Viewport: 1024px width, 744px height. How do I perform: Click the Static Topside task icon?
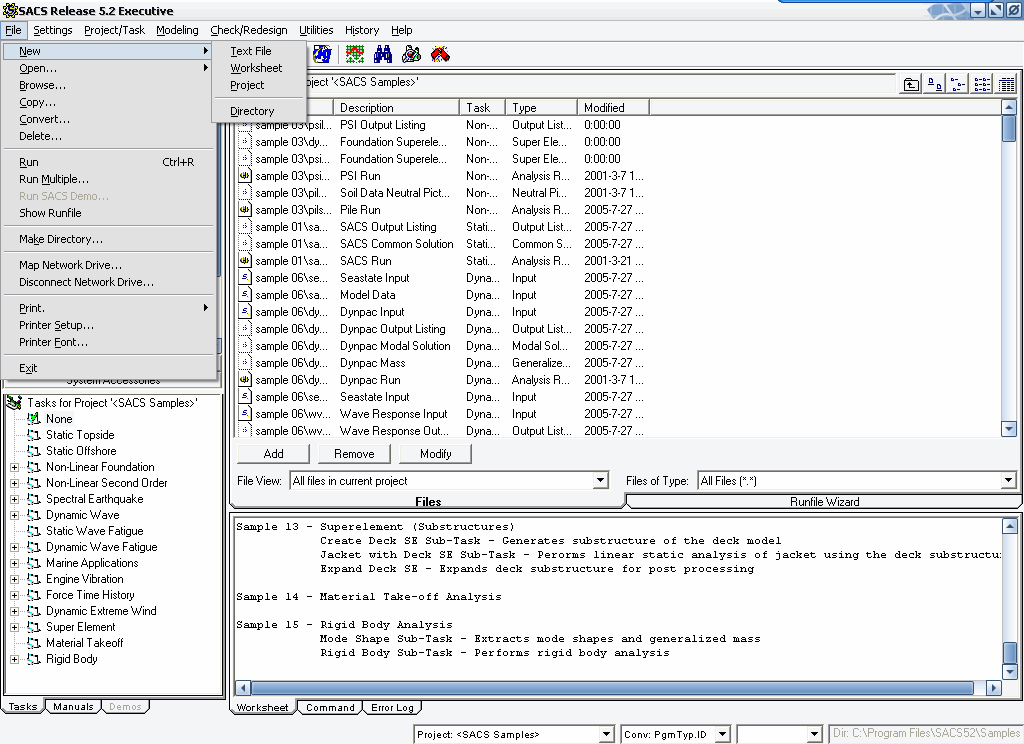33,435
